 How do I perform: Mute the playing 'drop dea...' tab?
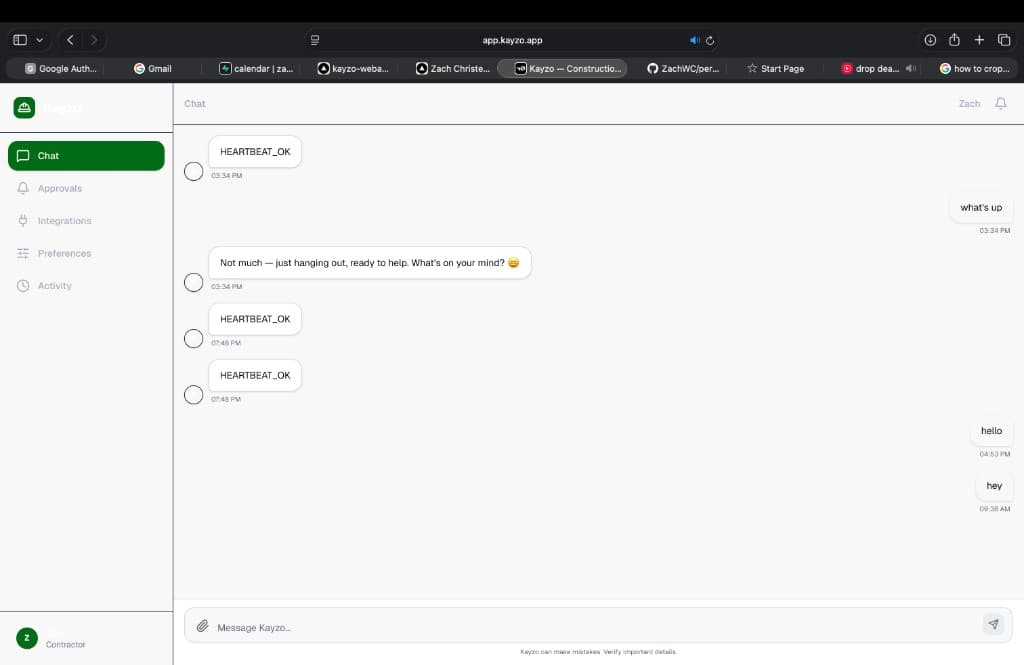(909, 68)
